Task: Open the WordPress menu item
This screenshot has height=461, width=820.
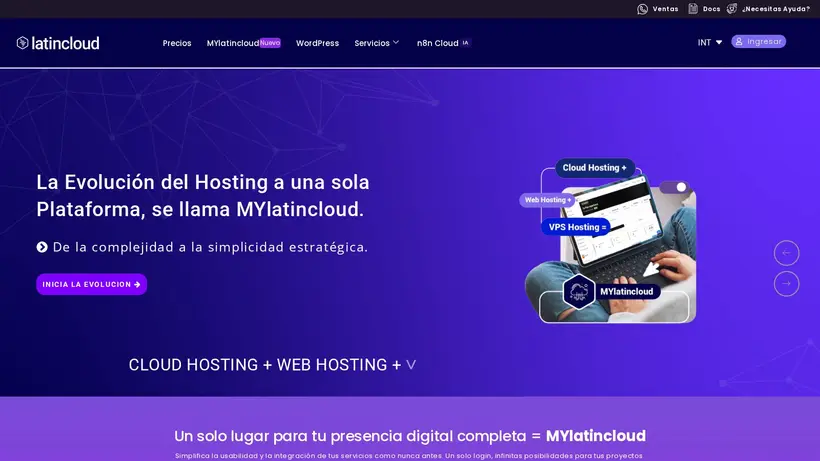Action: 317,43
